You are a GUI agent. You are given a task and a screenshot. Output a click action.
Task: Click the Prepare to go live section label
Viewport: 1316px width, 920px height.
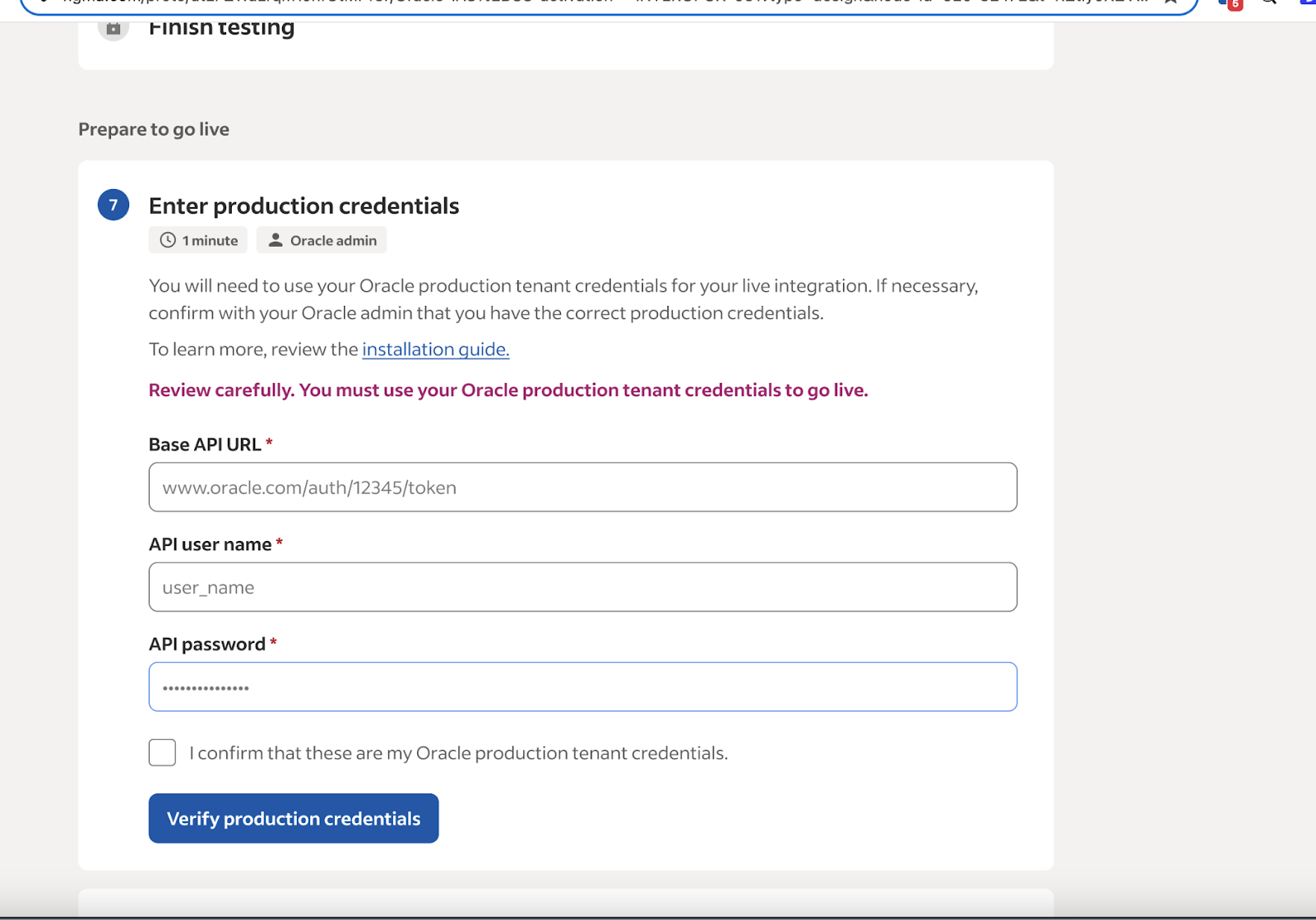(154, 129)
